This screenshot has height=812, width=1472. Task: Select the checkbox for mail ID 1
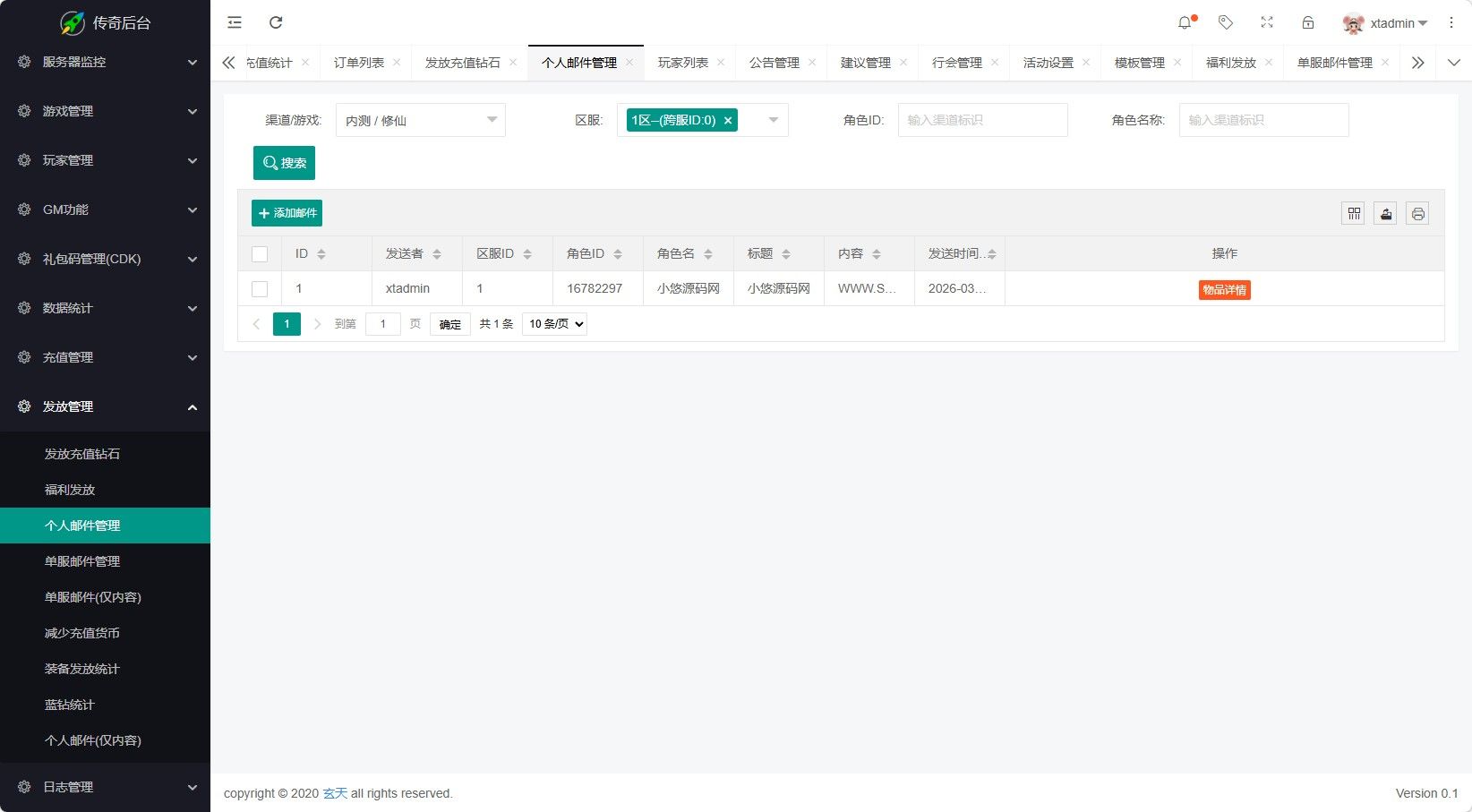pos(260,288)
